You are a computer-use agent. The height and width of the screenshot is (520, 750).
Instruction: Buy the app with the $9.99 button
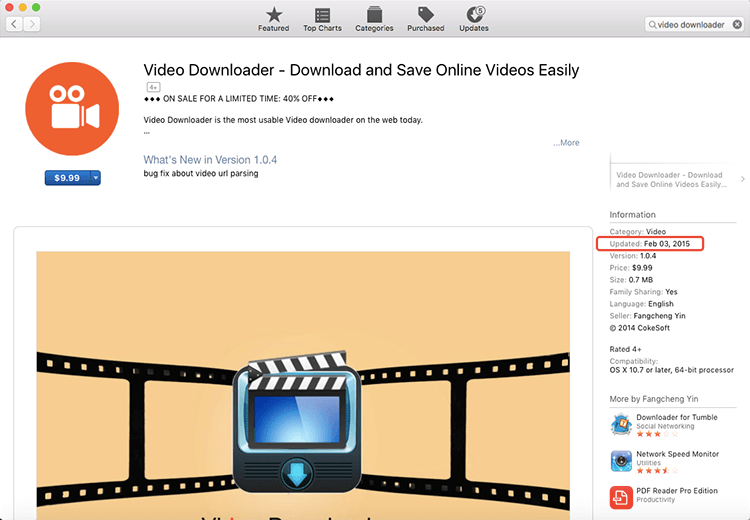[67, 178]
